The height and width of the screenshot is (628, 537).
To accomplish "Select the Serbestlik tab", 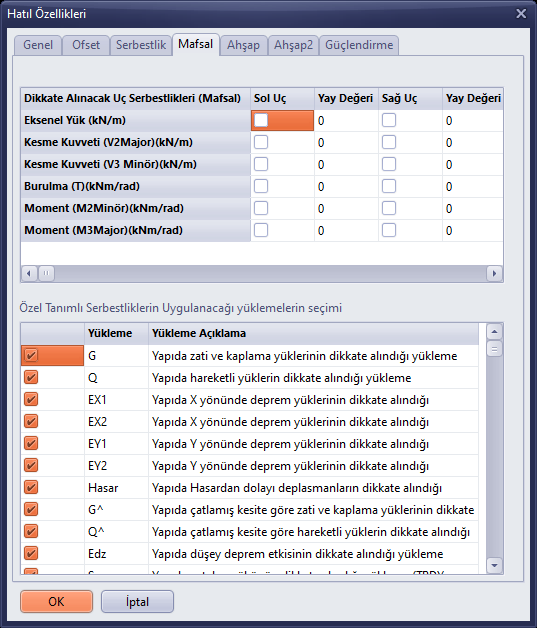I will (141, 45).
